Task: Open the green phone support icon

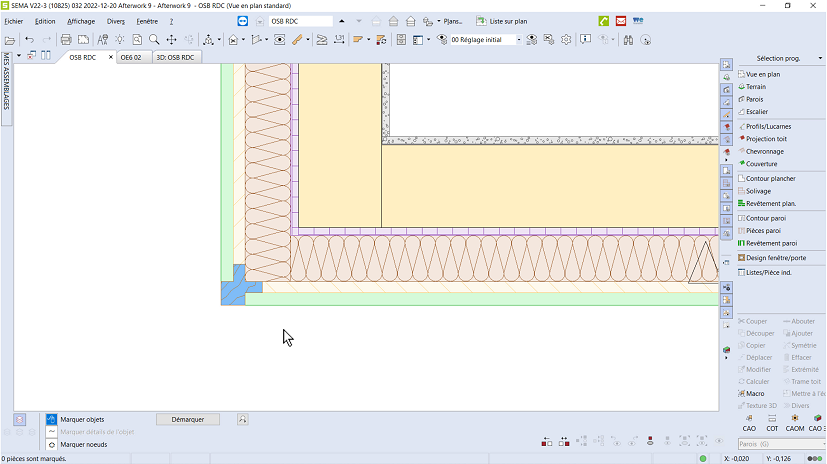Action: pyautogui.click(x=603, y=20)
